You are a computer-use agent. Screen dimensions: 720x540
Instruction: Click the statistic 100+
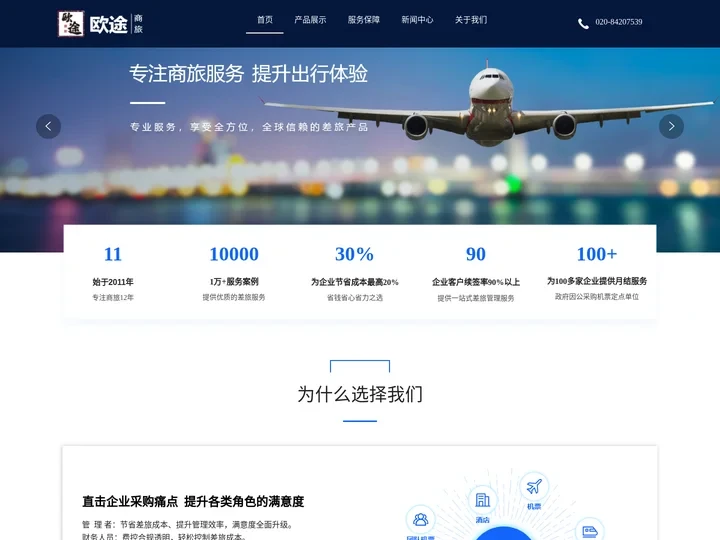(x=597, y=254)
